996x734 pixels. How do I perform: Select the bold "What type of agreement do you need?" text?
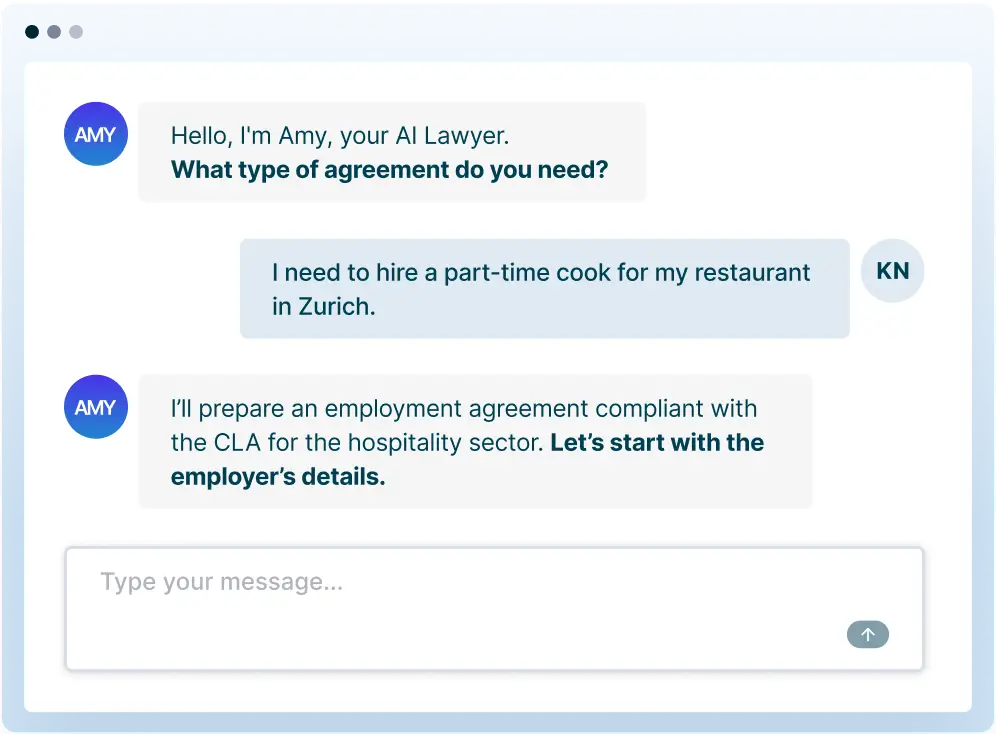point(389,169)
